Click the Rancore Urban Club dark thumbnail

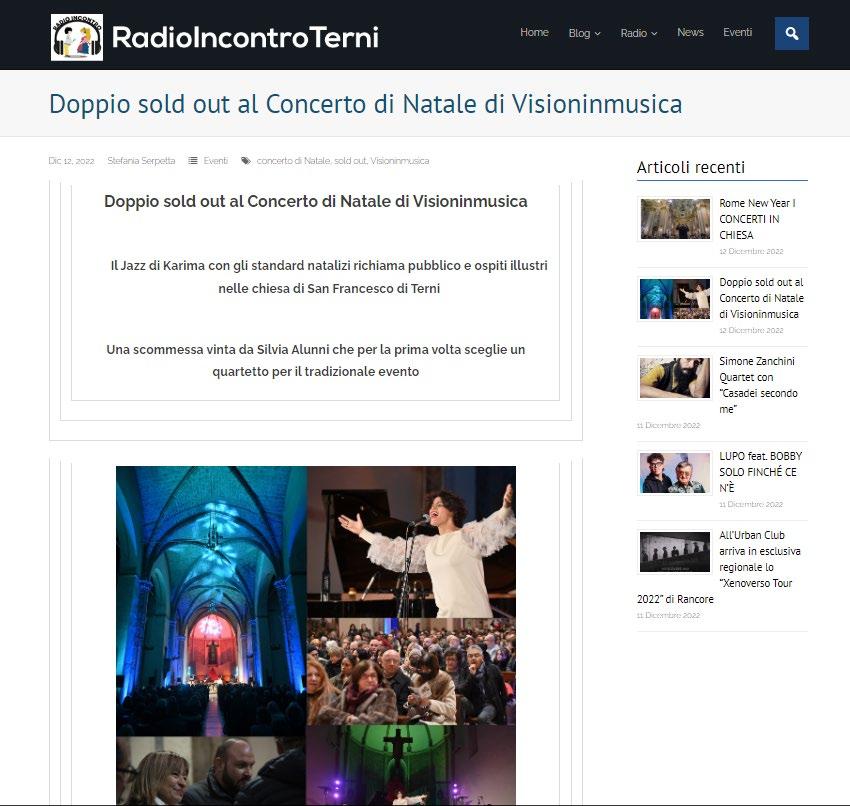point(675,552)
